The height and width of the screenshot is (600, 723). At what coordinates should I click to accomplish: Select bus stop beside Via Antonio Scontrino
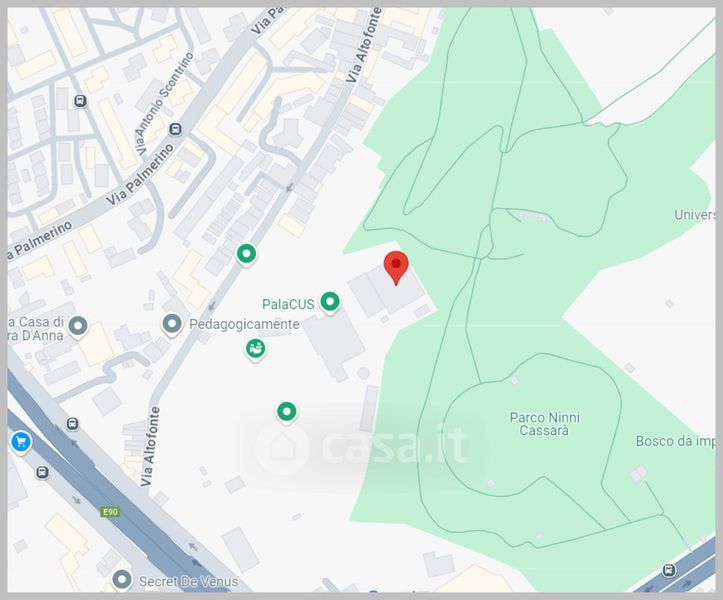click(x=176, y=129)
